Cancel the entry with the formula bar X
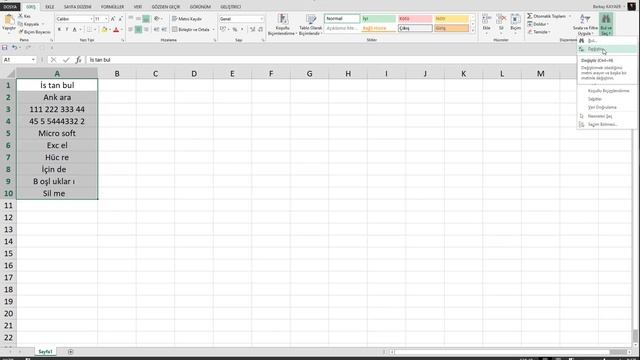 tap(53, 60)
